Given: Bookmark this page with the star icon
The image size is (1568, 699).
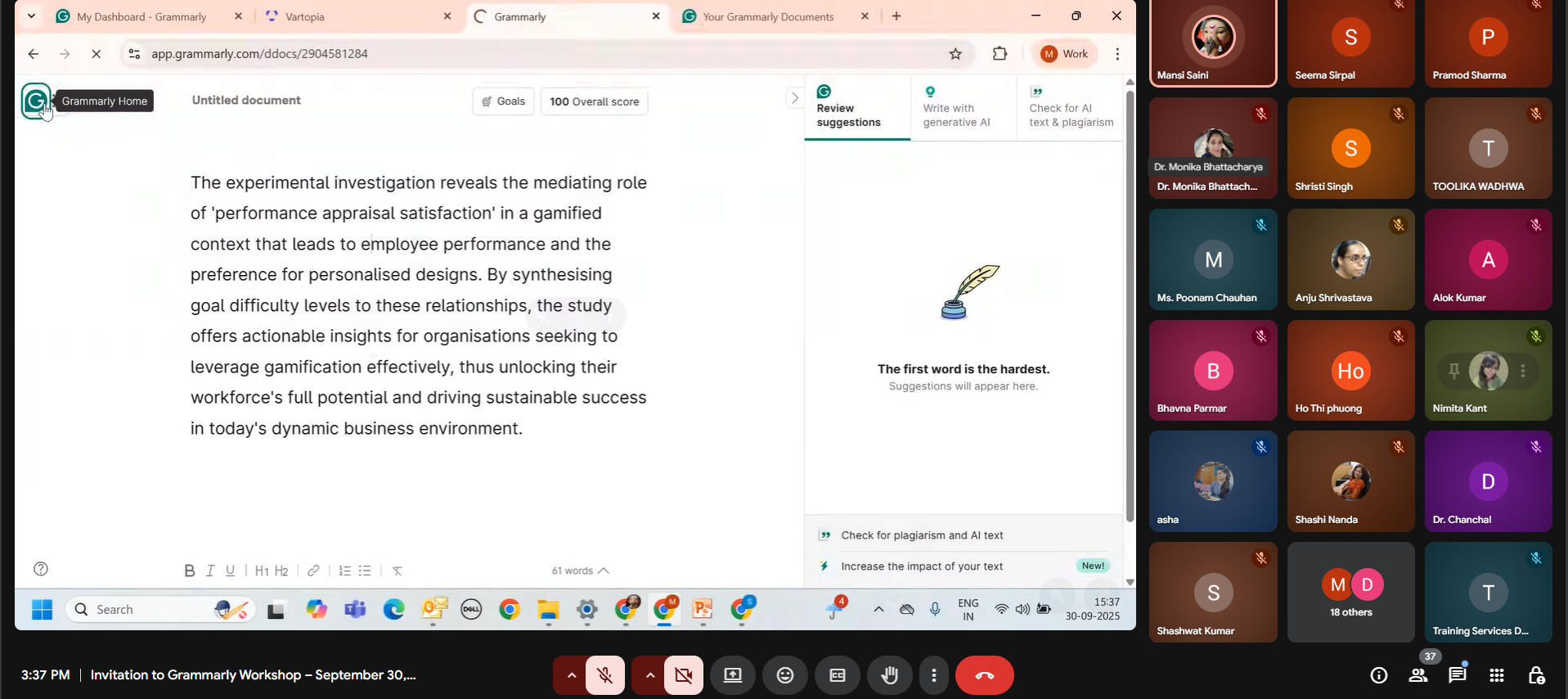Looking at the screenshot, I should click(955, 54).
